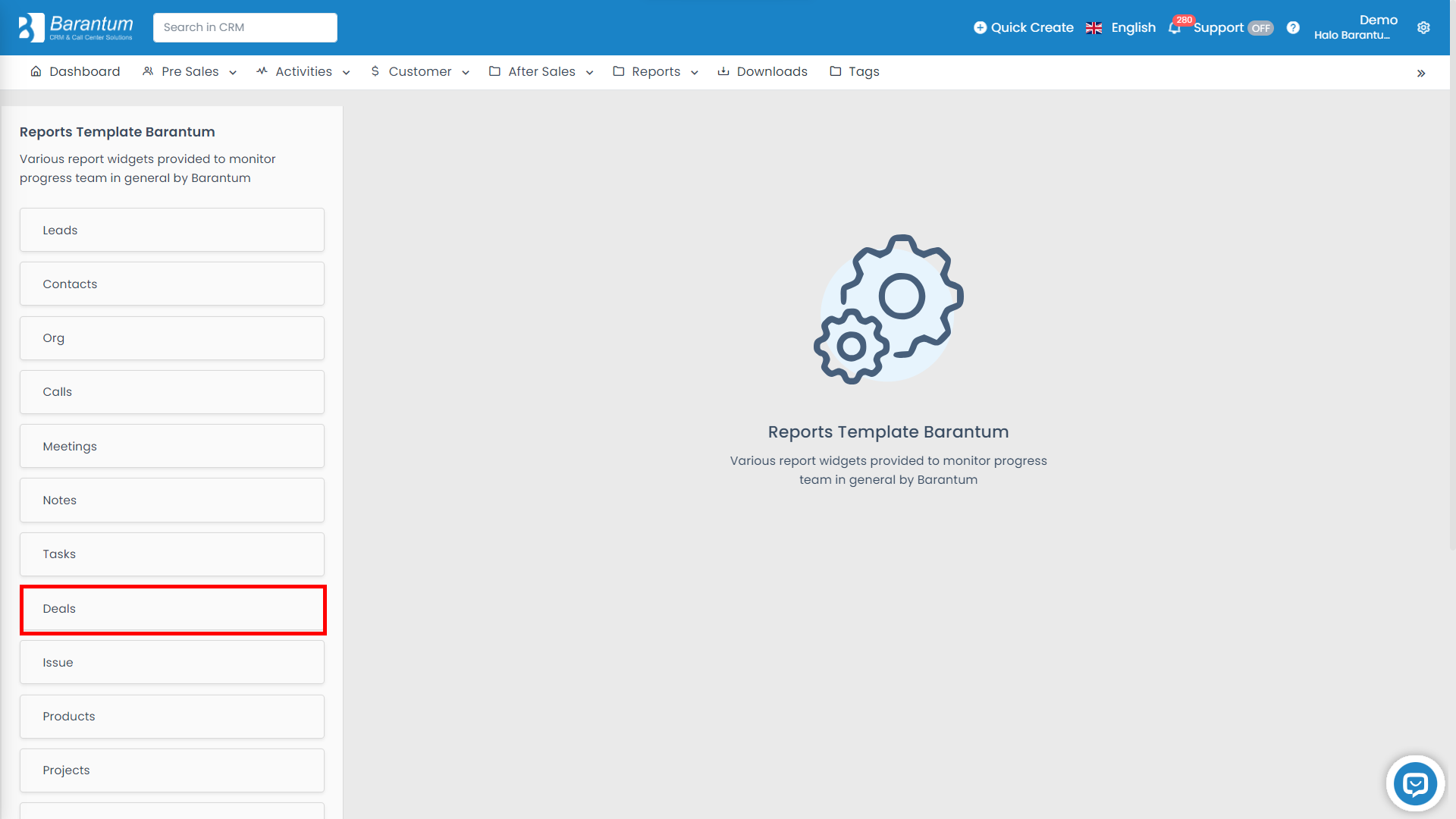The width and height of the screenshot is (1456, 819).
Task: Open the Customer menu
Action: point(420,71)
